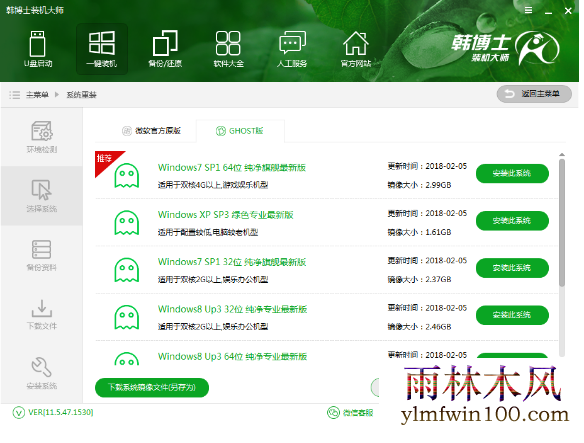Click the 镜像大小：2.46GB text

click(419, 327)
